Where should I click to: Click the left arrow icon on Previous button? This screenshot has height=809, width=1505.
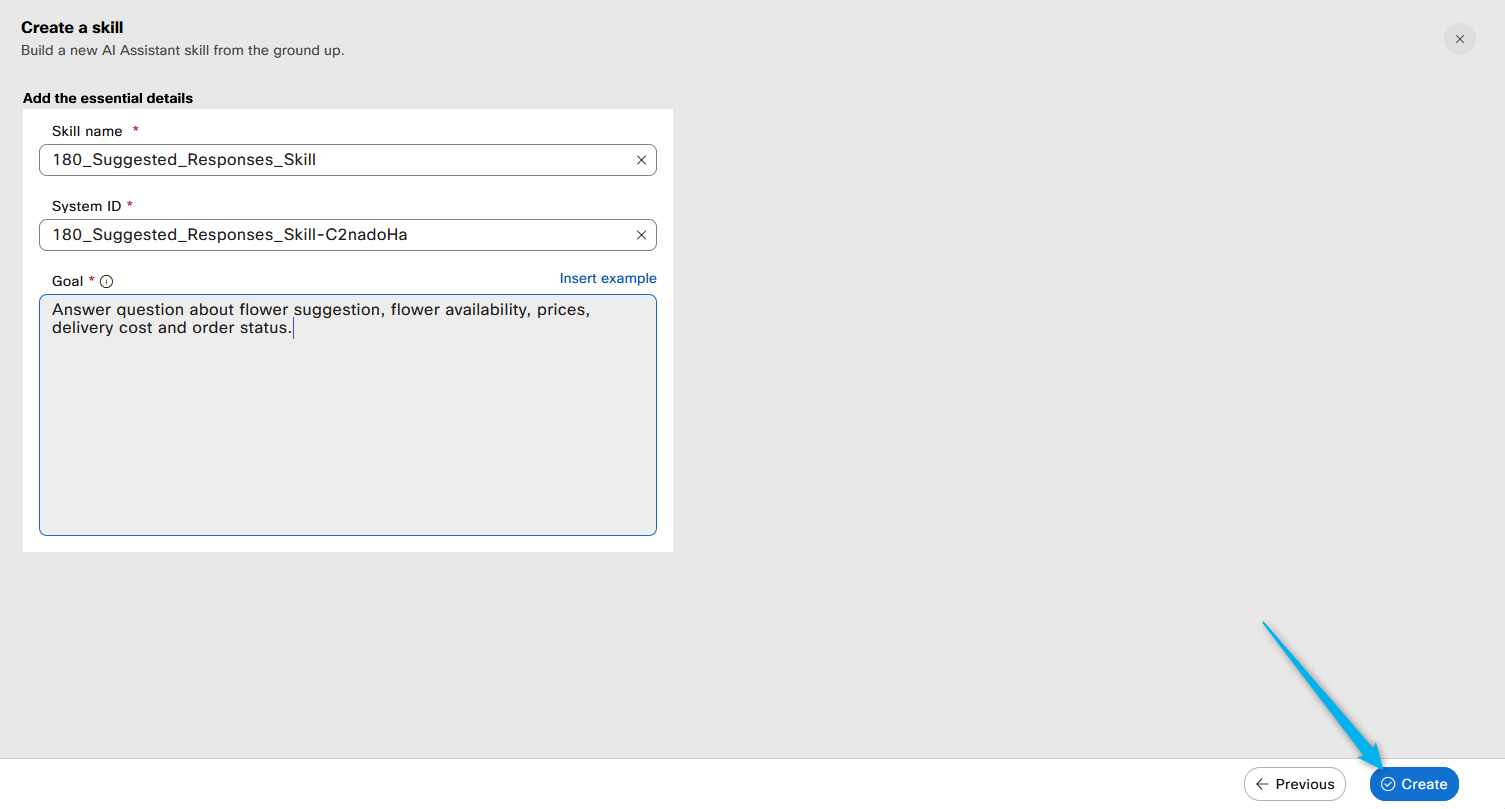[1262, 784]
